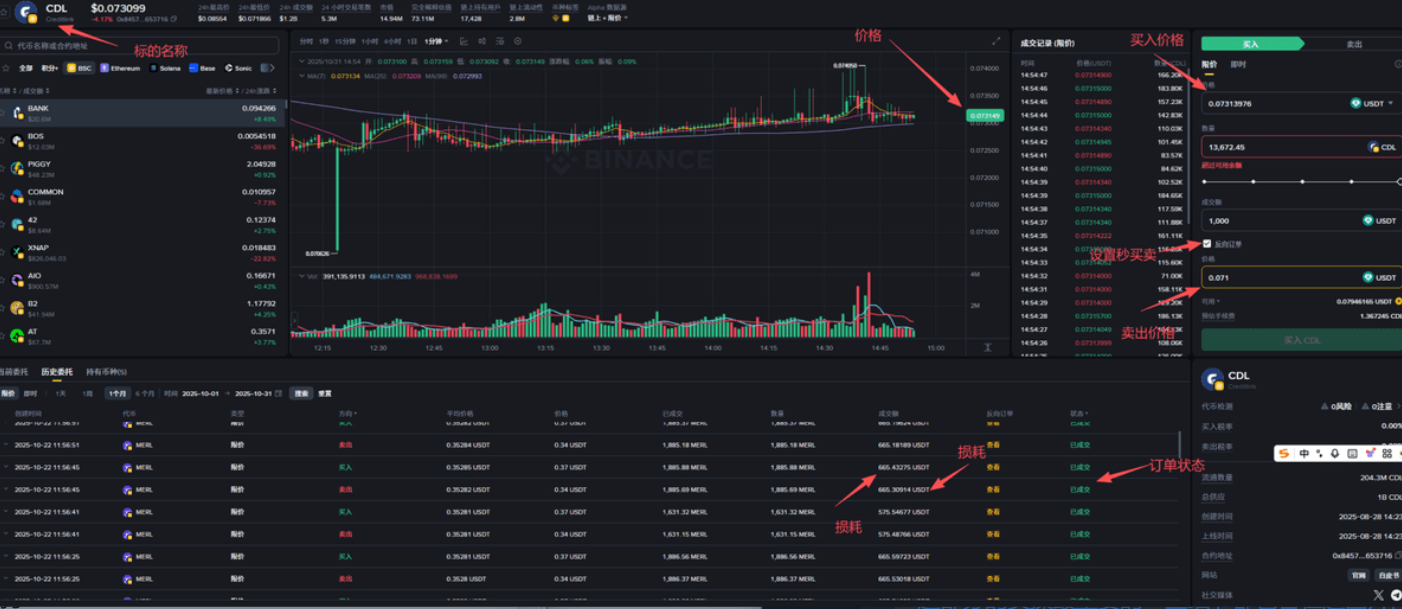This screenshot has width=1402, height=609.
Task: Select the 1个月 time range option
Action: pos(118,394)
